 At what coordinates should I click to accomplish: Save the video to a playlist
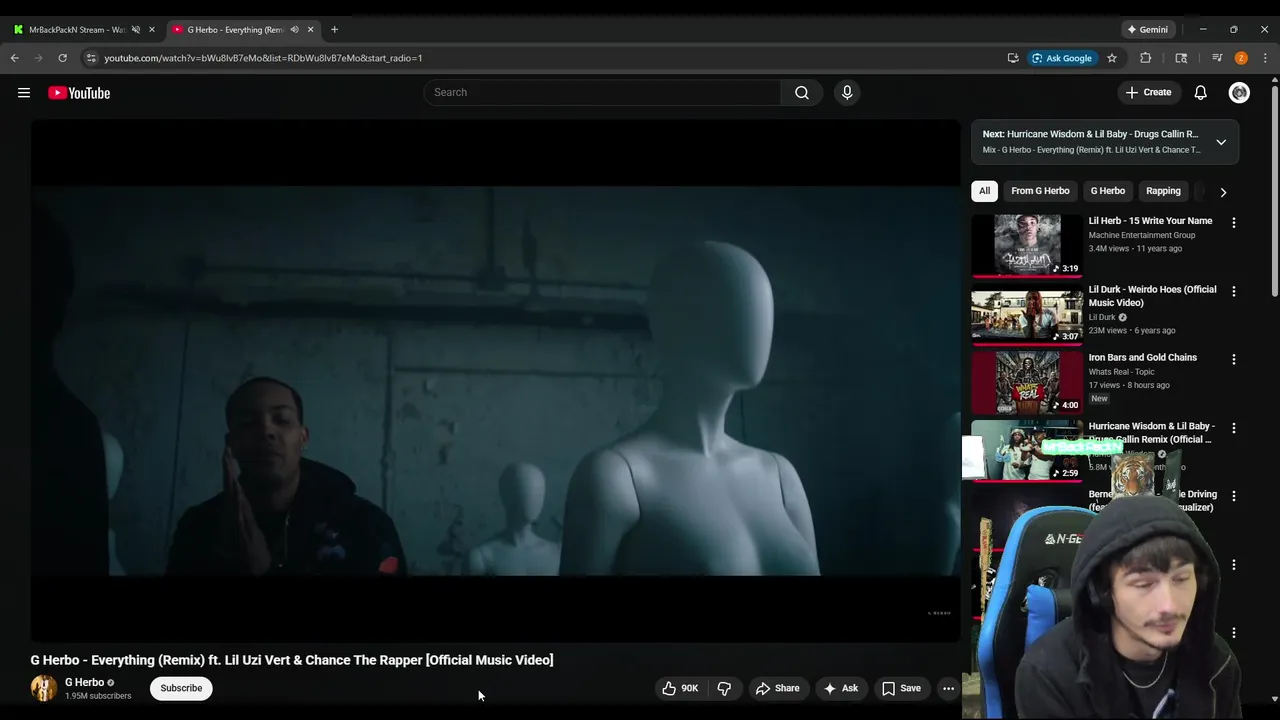coord(901,688)
